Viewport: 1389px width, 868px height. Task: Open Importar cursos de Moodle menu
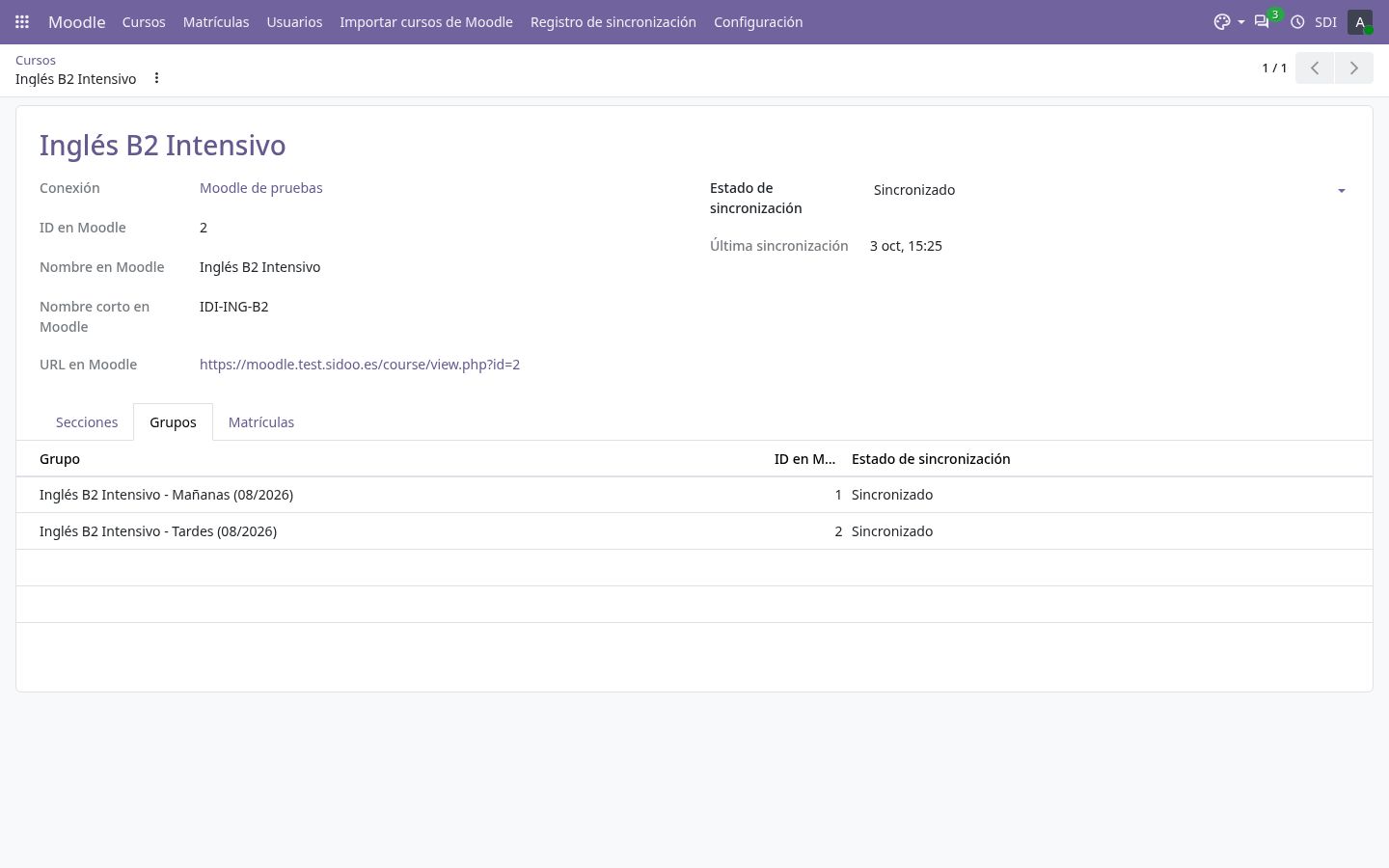coord(426,21)
